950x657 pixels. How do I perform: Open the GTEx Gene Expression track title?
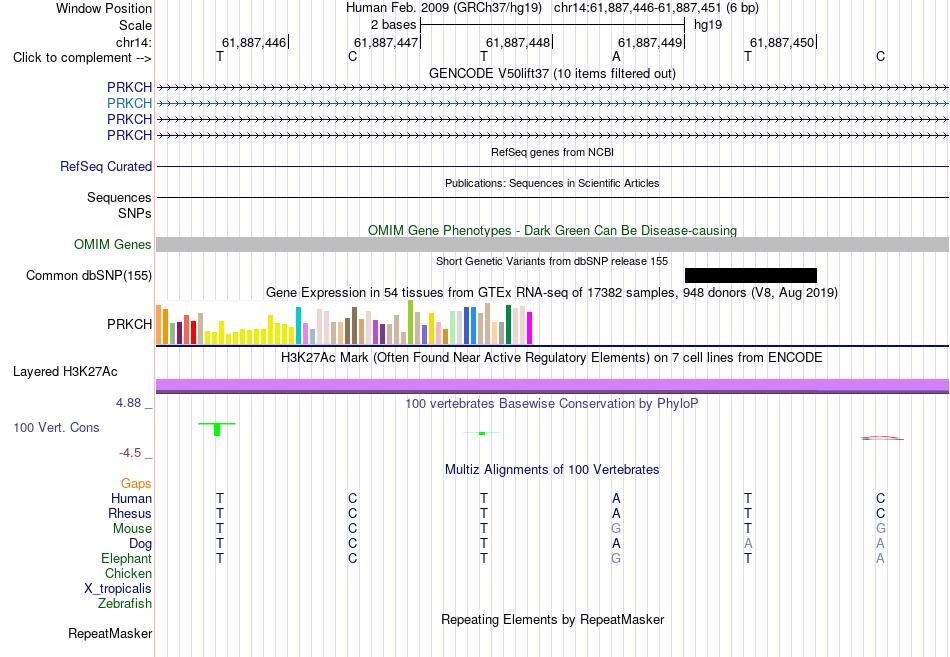552,293
